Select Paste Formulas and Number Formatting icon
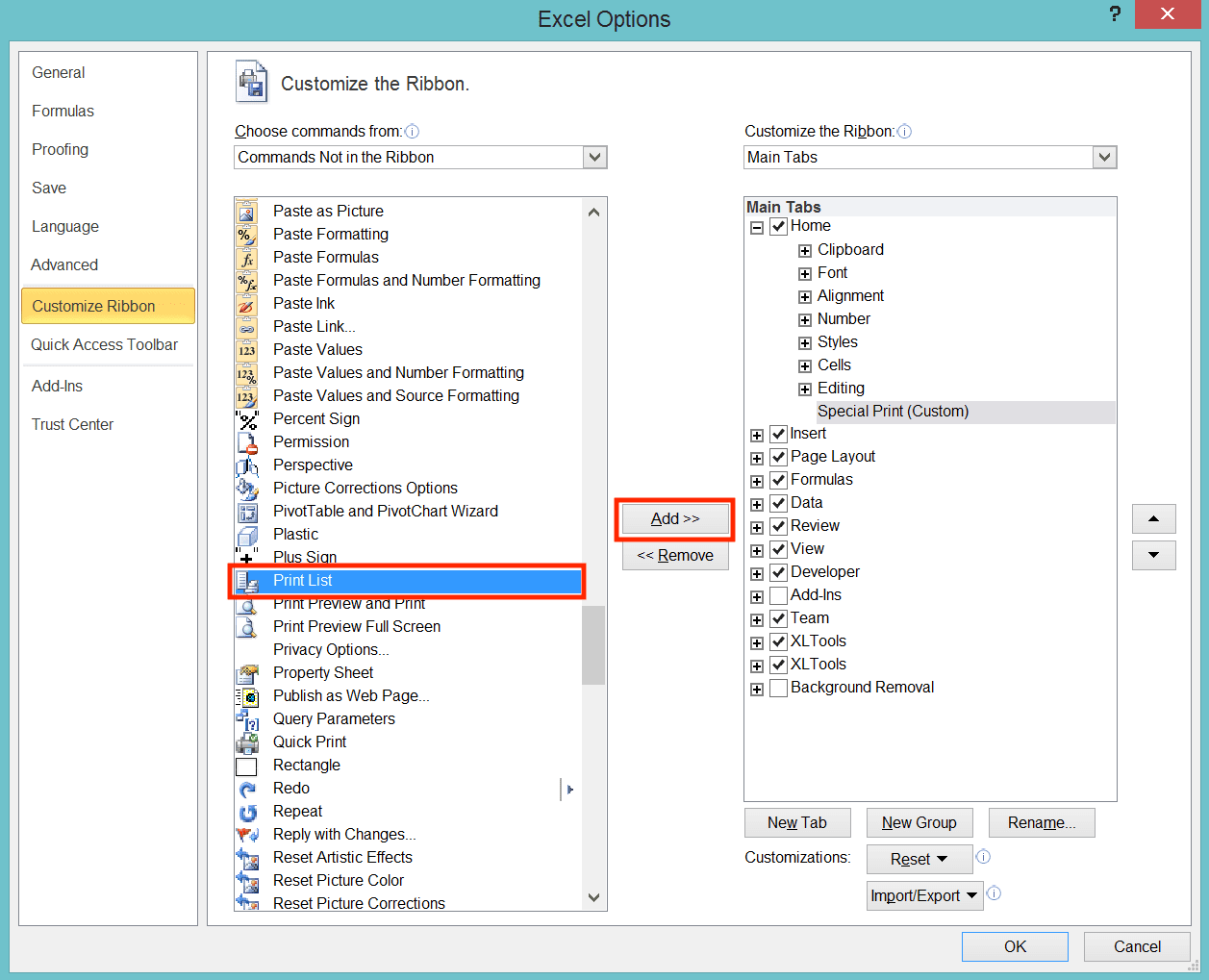This screenshot has height=980, width=1209. [247, 281]
